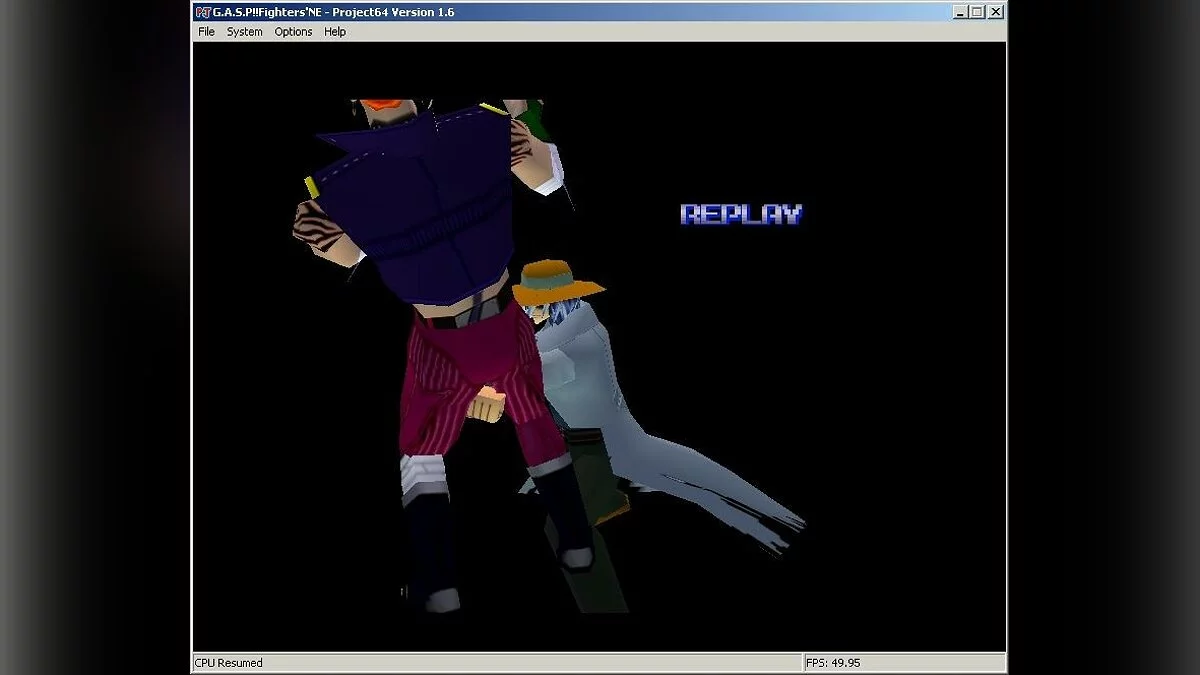
Task: Open the System menu
Action: coord(244,32)
